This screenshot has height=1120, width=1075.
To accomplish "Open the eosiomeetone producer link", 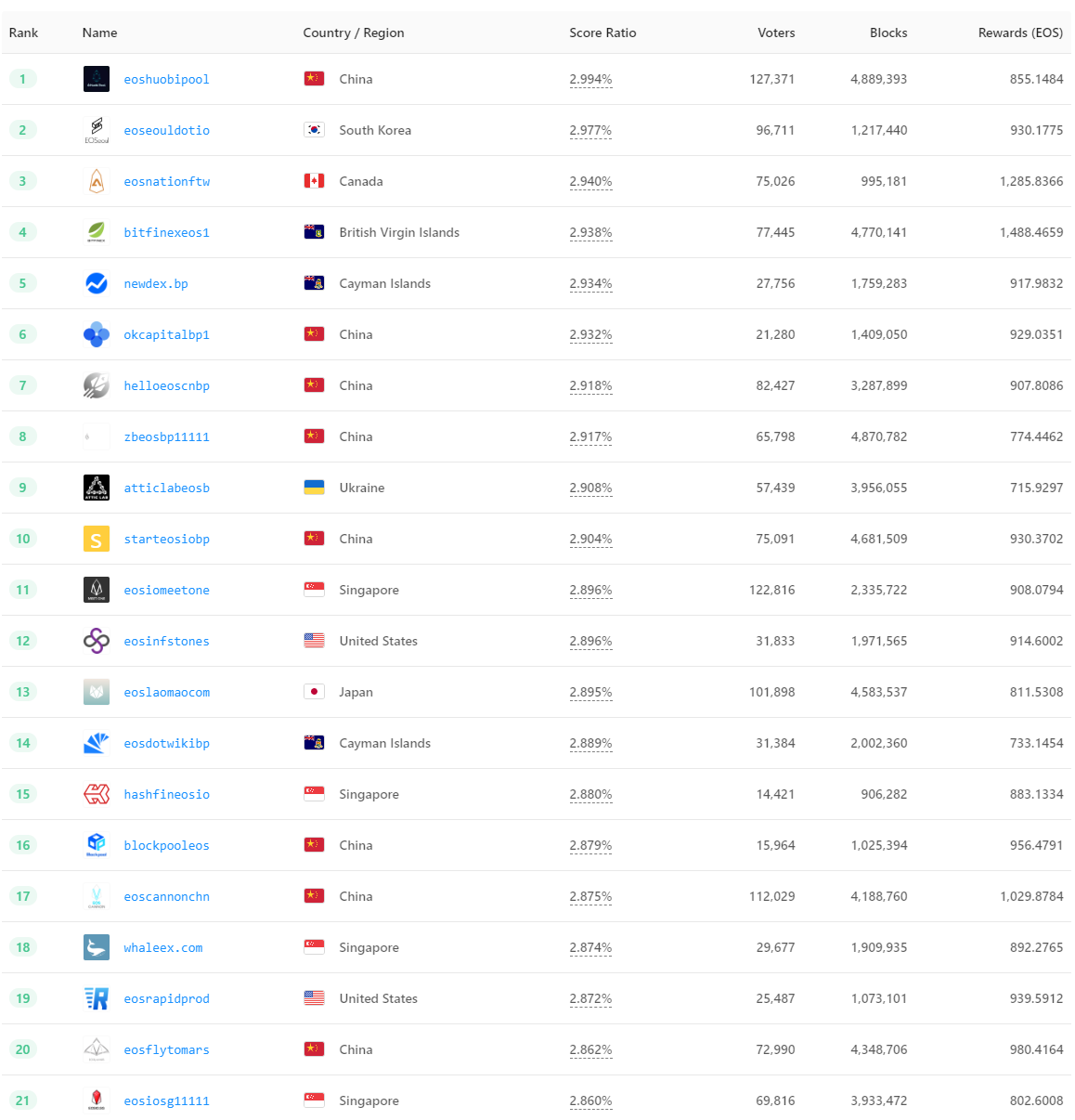I will (x=167, y=591).
